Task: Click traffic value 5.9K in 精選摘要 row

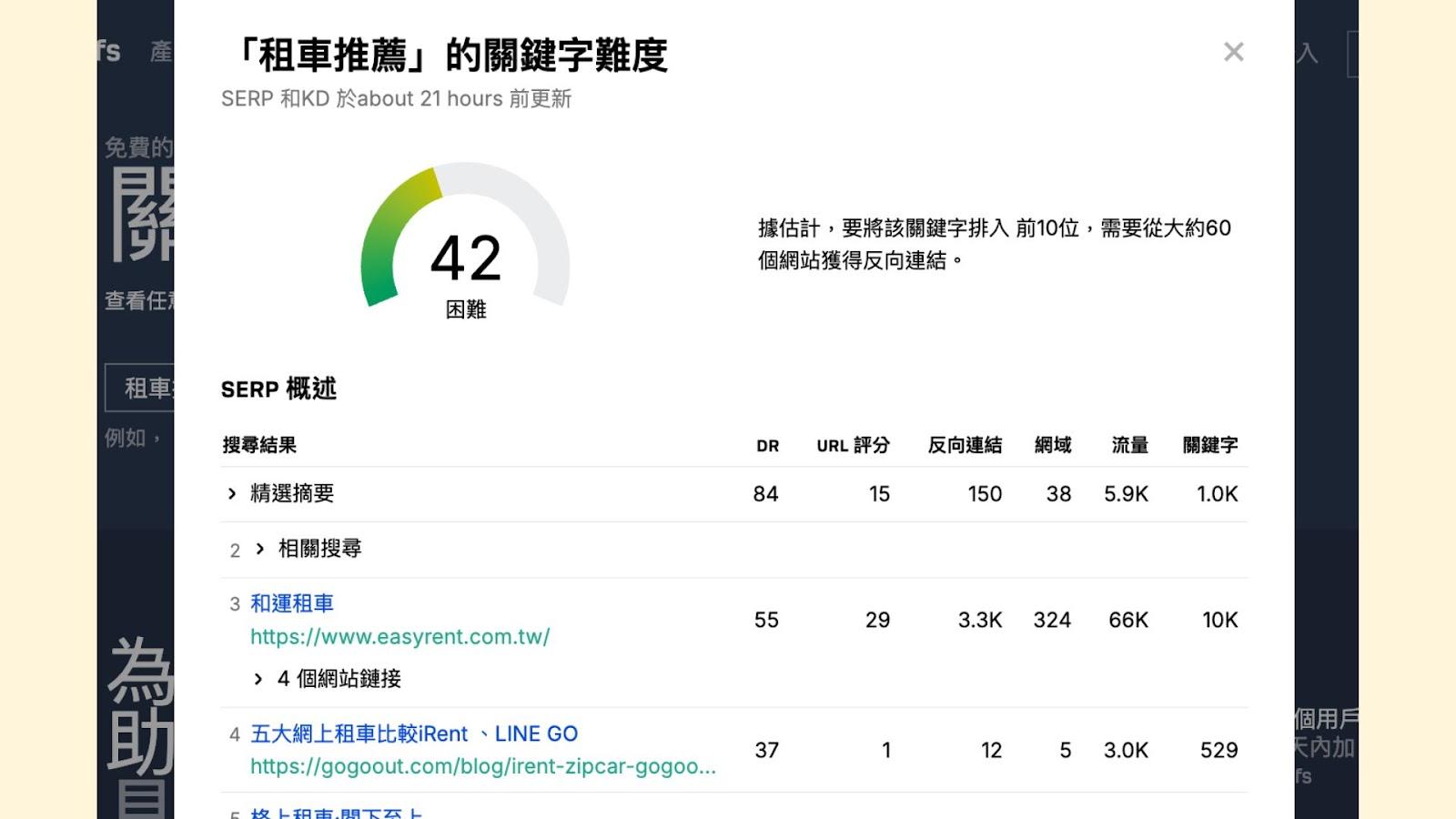Action: pyautogui.click(x=1126, y=494)
